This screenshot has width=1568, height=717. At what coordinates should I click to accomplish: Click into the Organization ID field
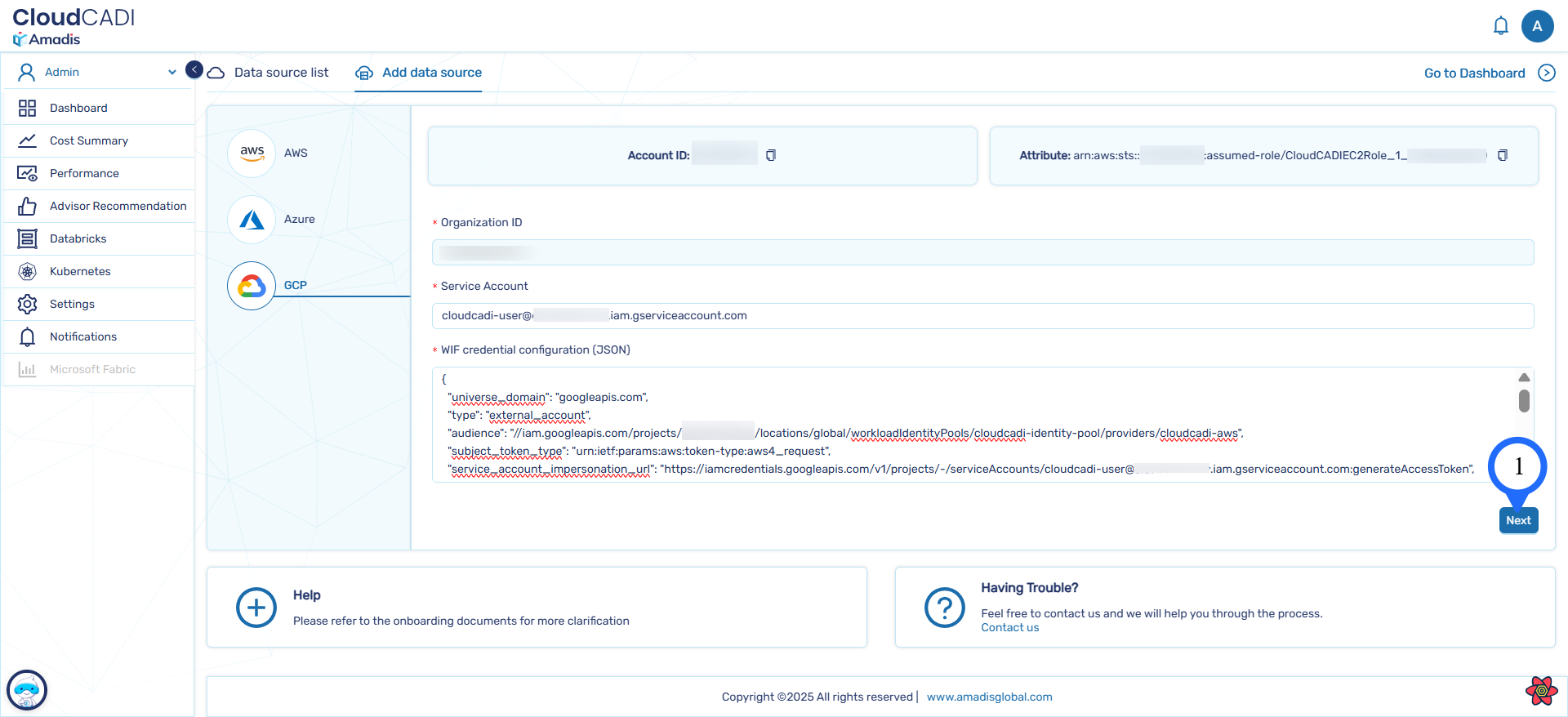[982, 252]
